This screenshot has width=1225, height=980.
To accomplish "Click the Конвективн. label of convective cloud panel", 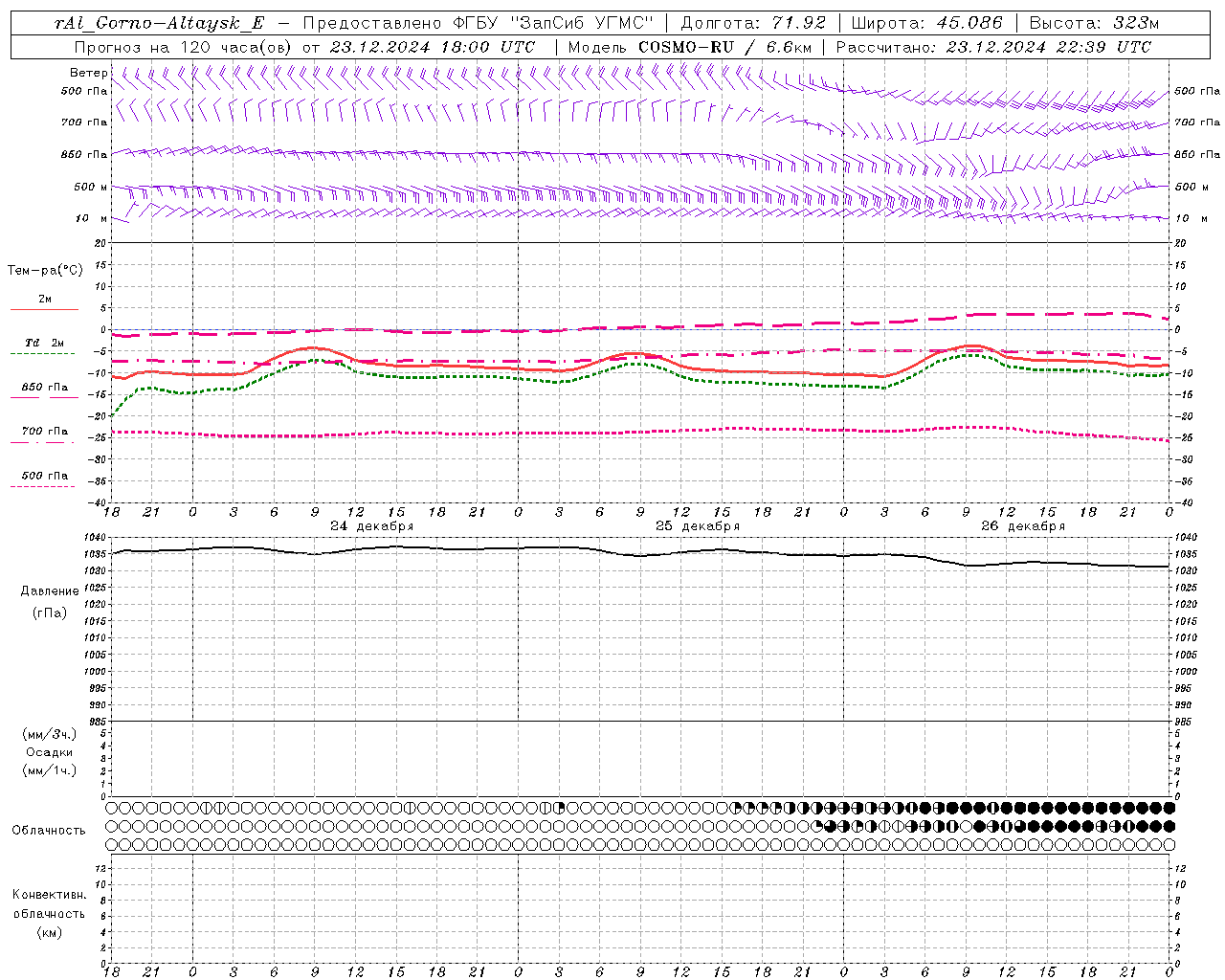I will [x=49, y=895].
